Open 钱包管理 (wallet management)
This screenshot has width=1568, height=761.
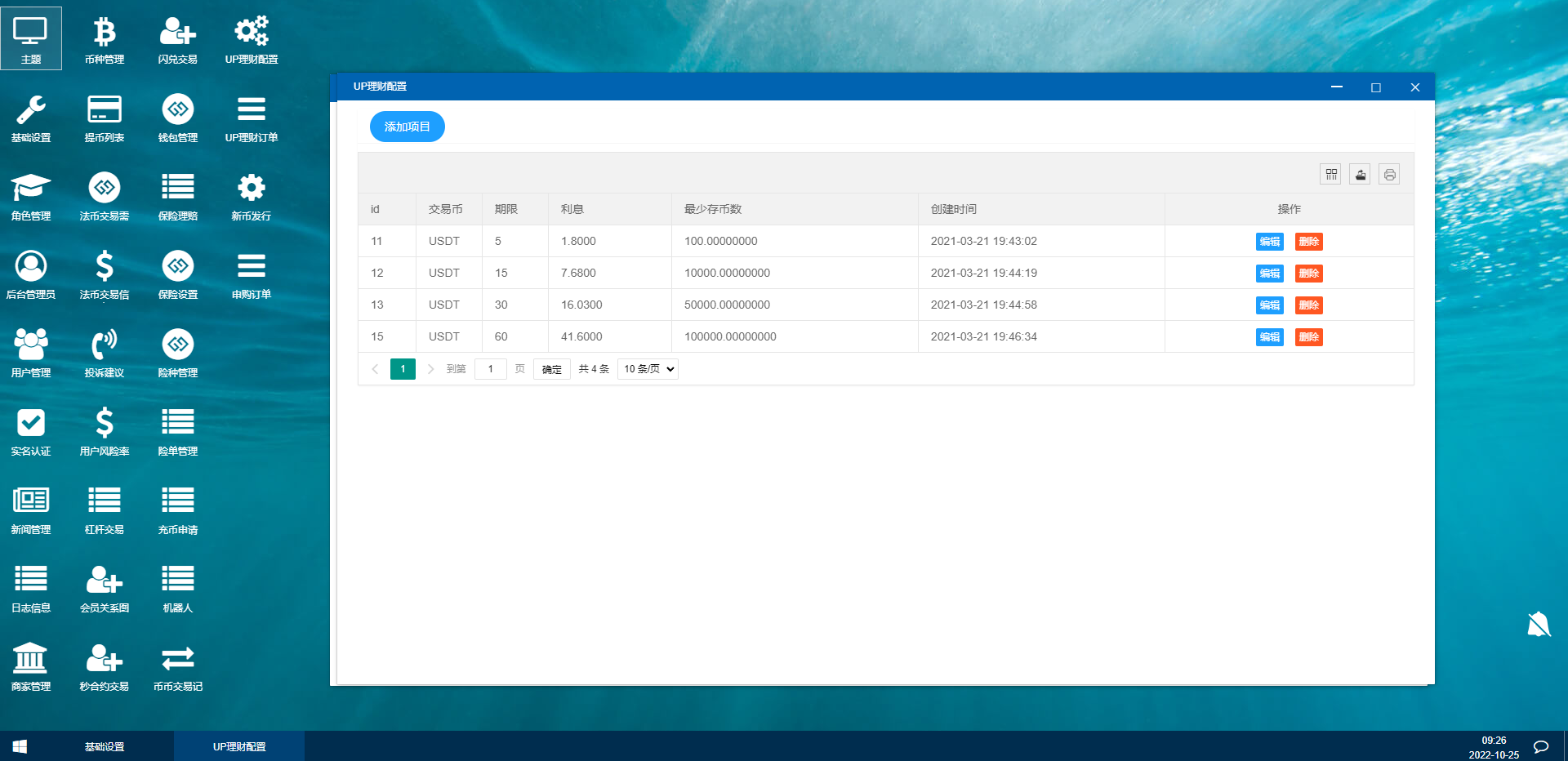pyautogui.click(x=177, y=117)
